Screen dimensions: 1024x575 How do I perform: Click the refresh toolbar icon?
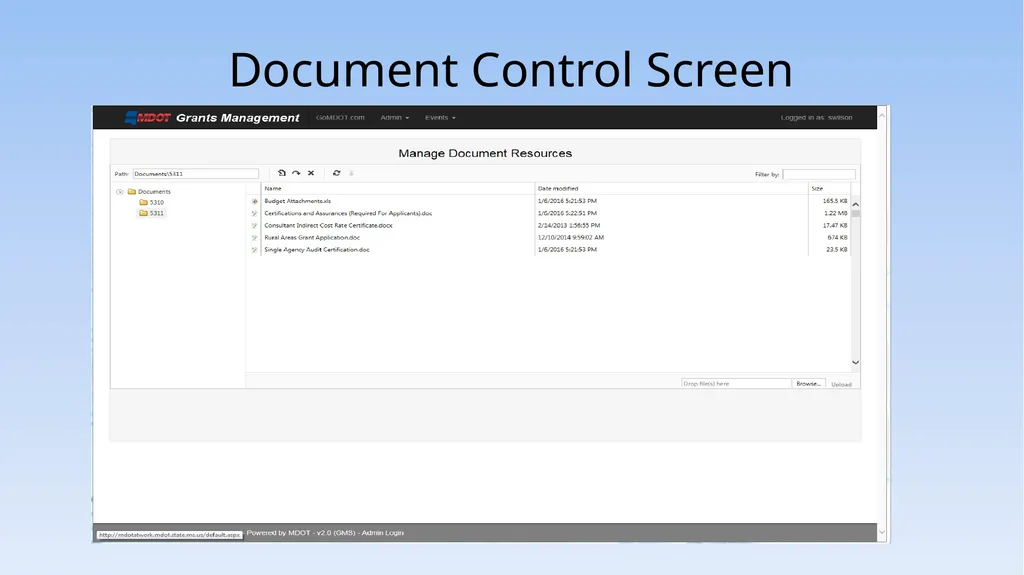336,173
